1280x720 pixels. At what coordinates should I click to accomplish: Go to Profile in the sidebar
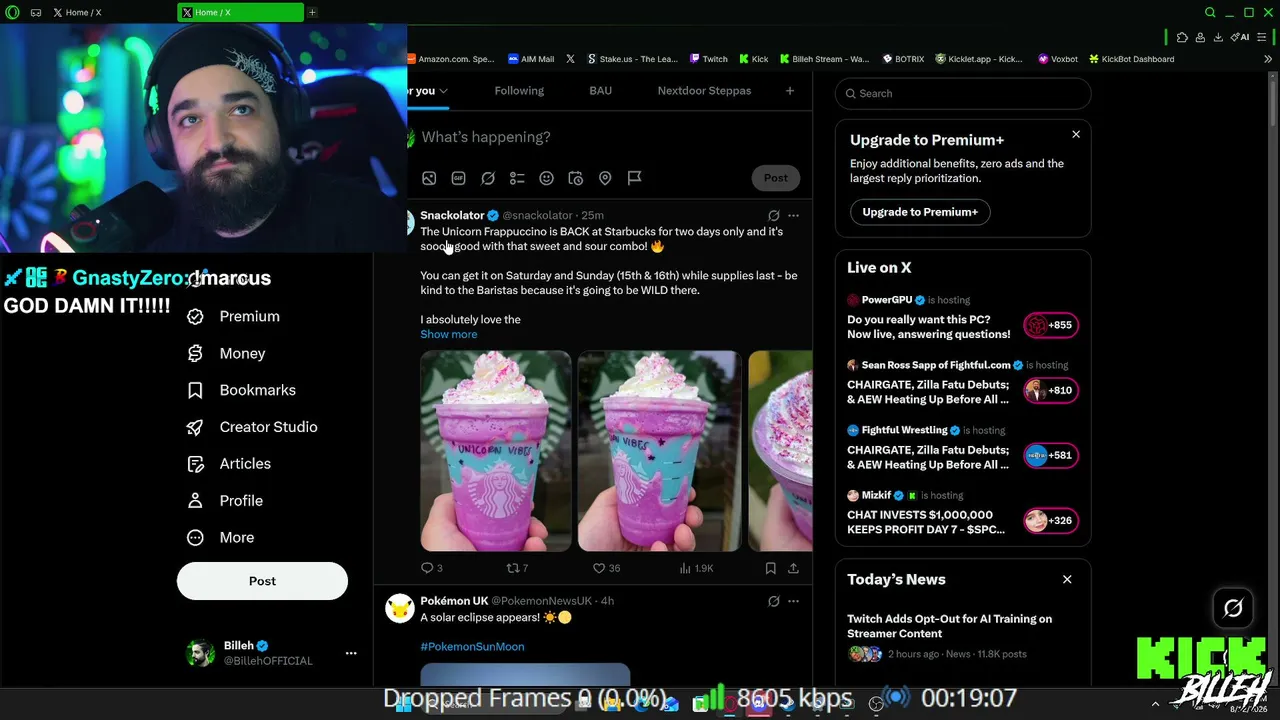224,501
